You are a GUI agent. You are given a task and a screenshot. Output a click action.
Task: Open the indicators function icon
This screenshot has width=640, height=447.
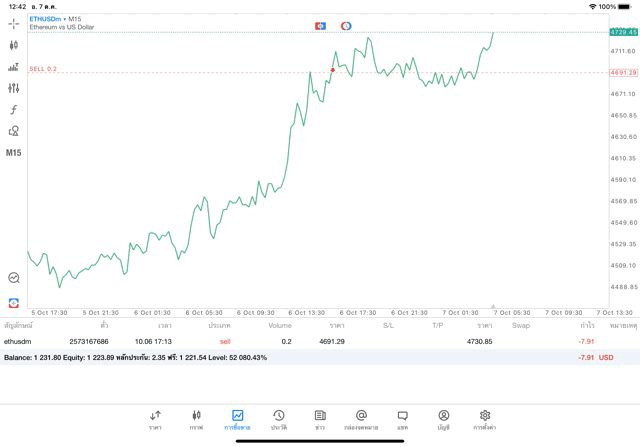[x=13, y=110]
